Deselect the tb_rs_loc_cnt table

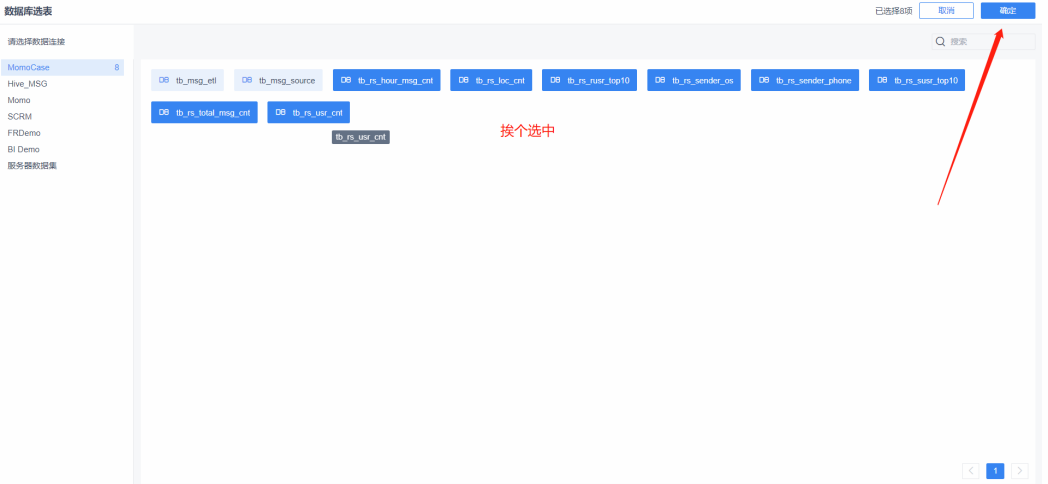tap(491, 80)
